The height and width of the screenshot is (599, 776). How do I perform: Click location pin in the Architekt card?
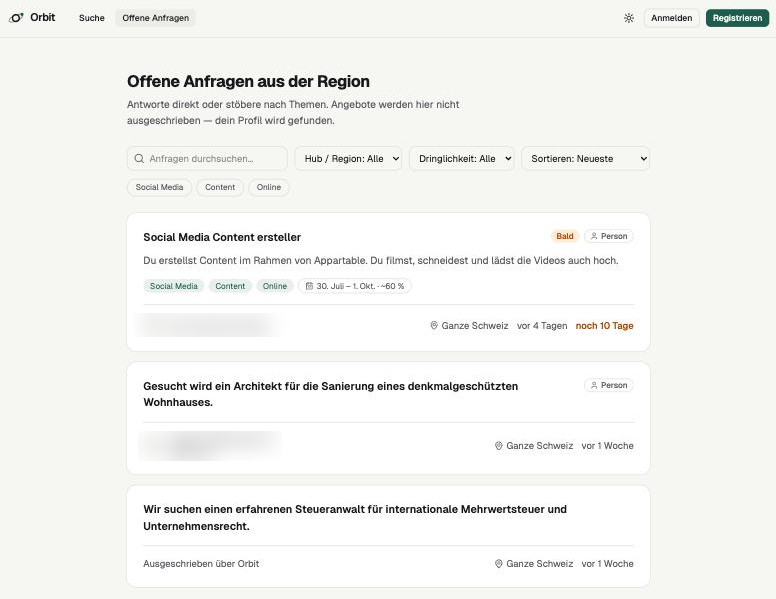499,446
